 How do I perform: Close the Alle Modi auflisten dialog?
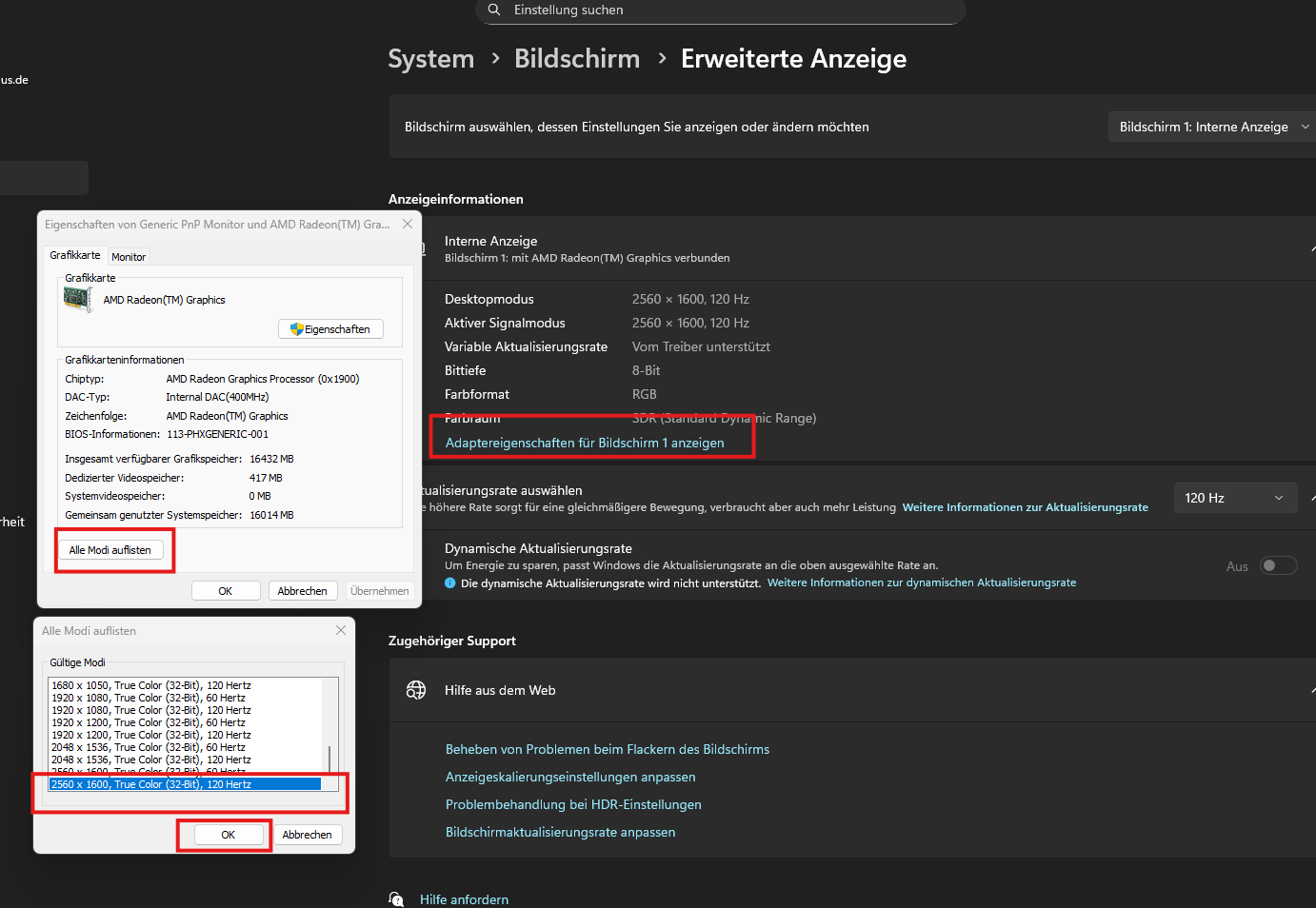341,630
